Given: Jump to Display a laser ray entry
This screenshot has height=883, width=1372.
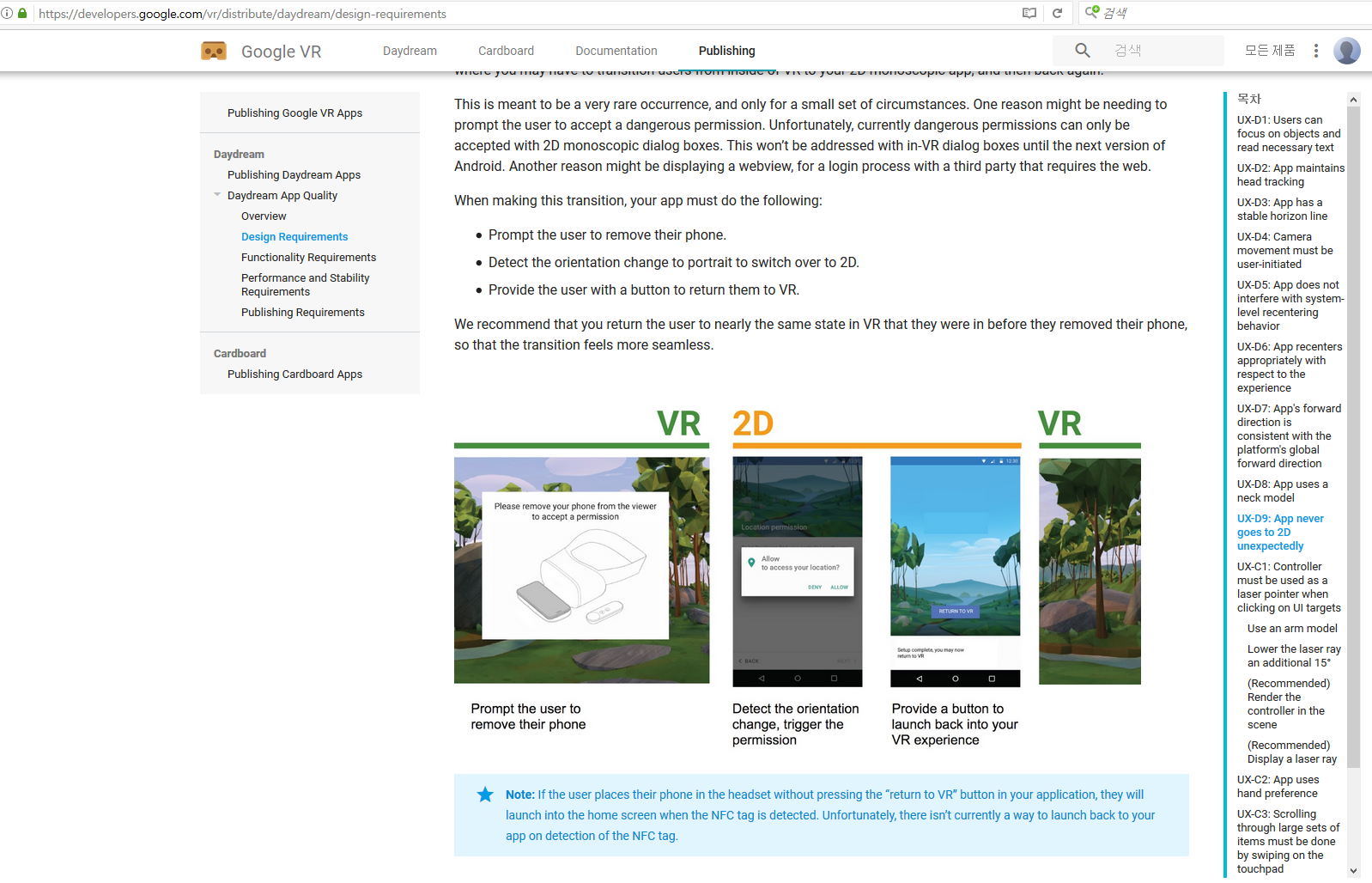Looking at the screenshot, I should (x=1292, y=752).
